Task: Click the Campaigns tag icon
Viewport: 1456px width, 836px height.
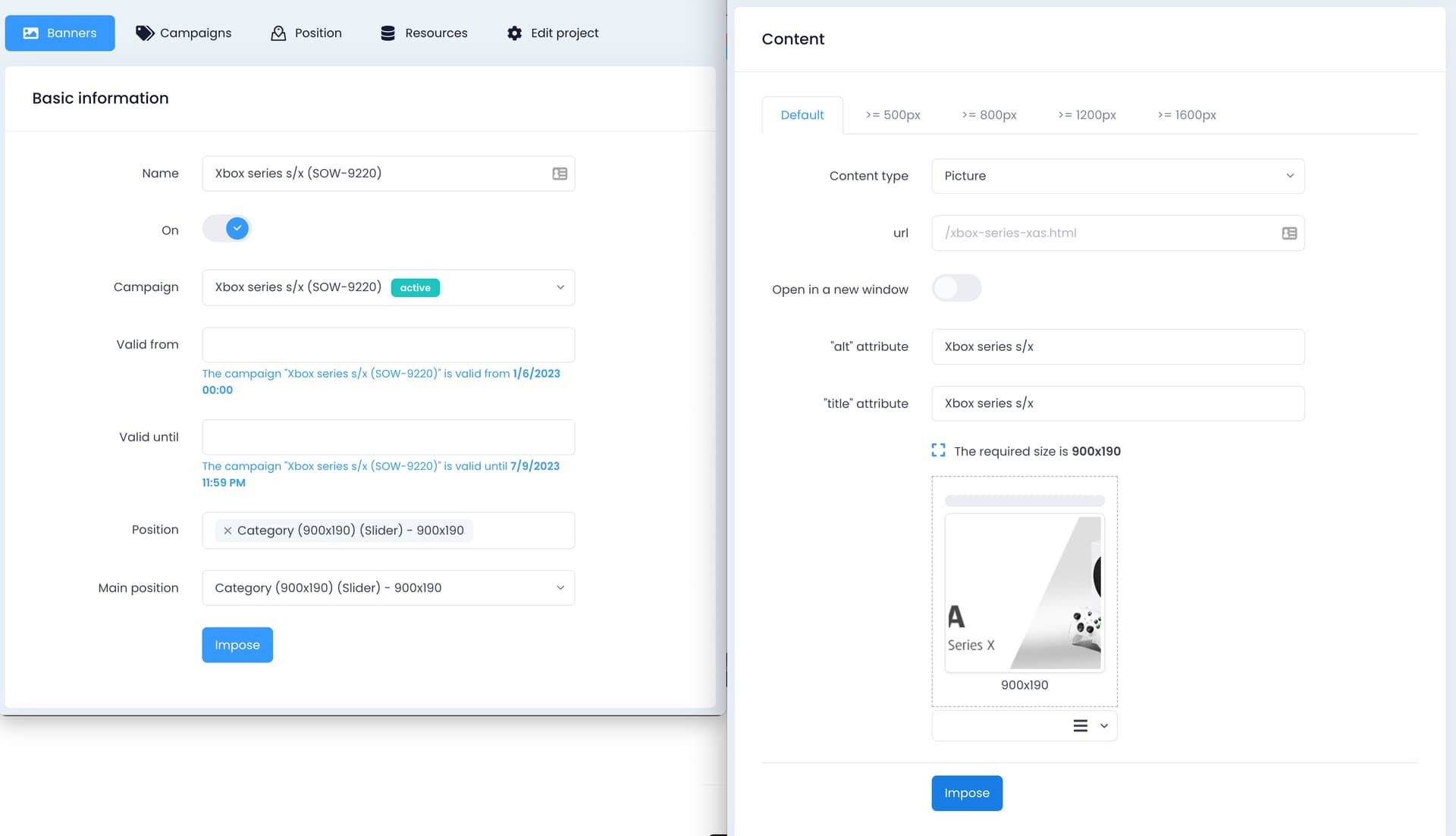Action: [145, 33]
